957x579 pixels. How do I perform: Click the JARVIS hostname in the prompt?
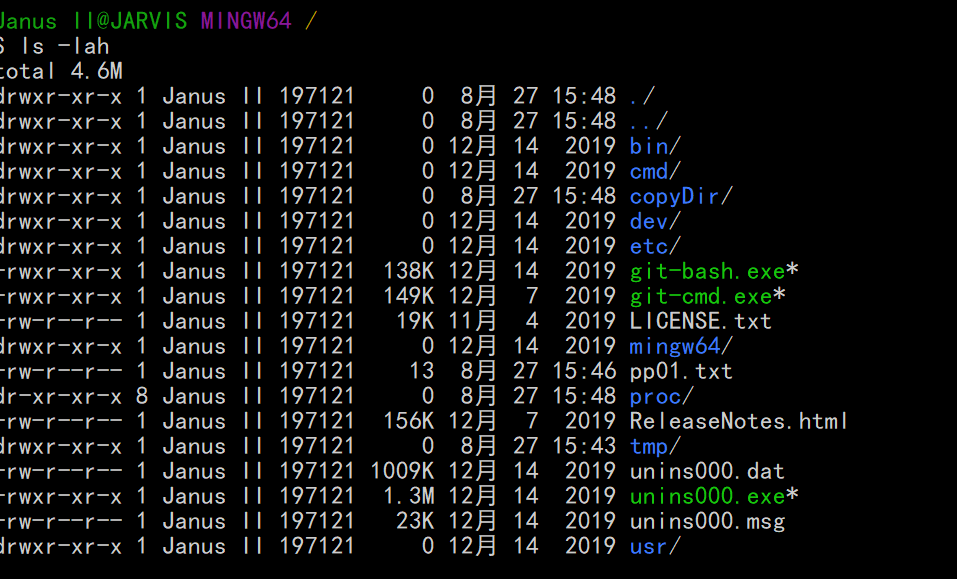pyautogui.click(x=148, y=21)
